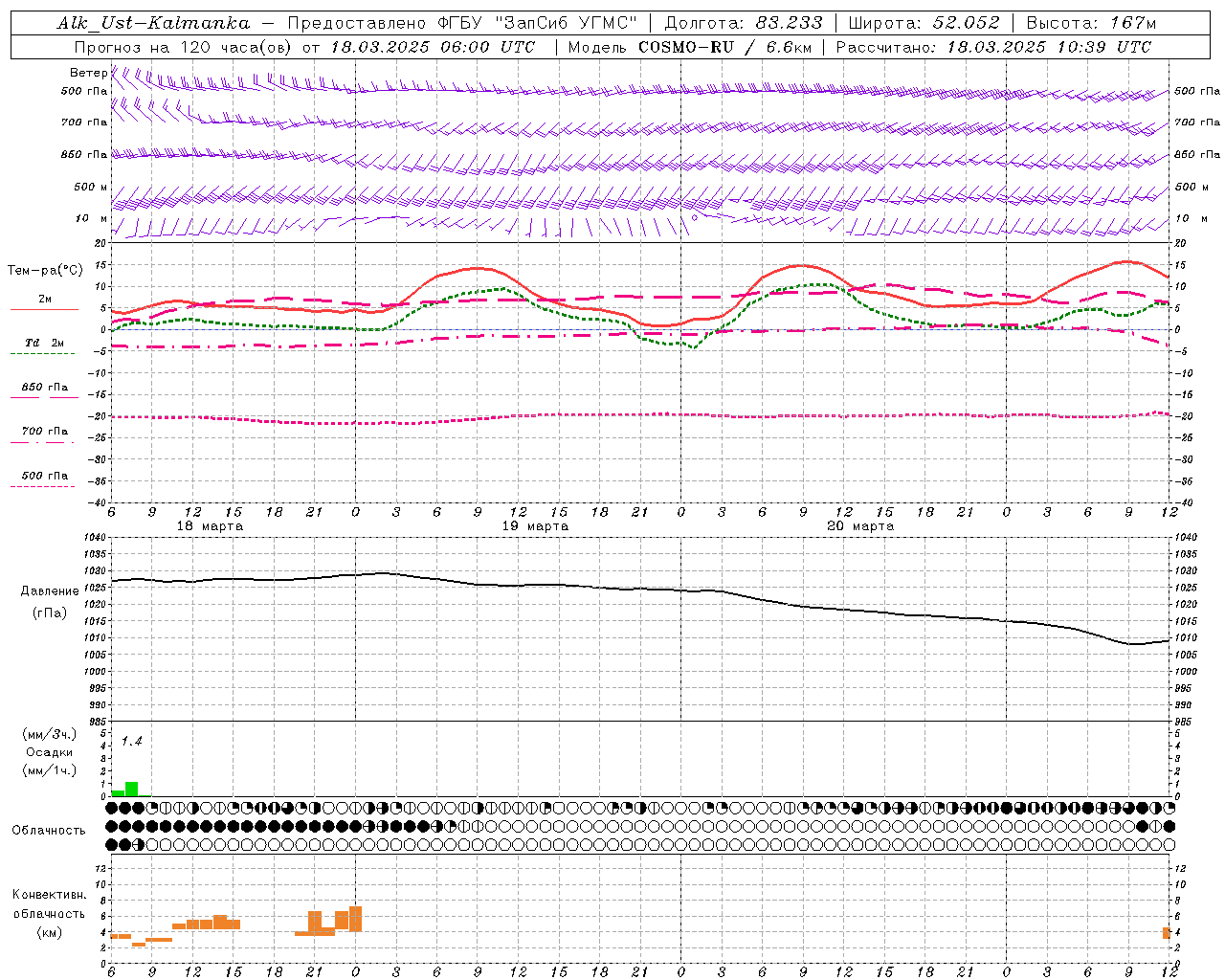Click the taller green precipitation bar
The width and height of the screenshot is (1225, 980).
click(131, 790)
